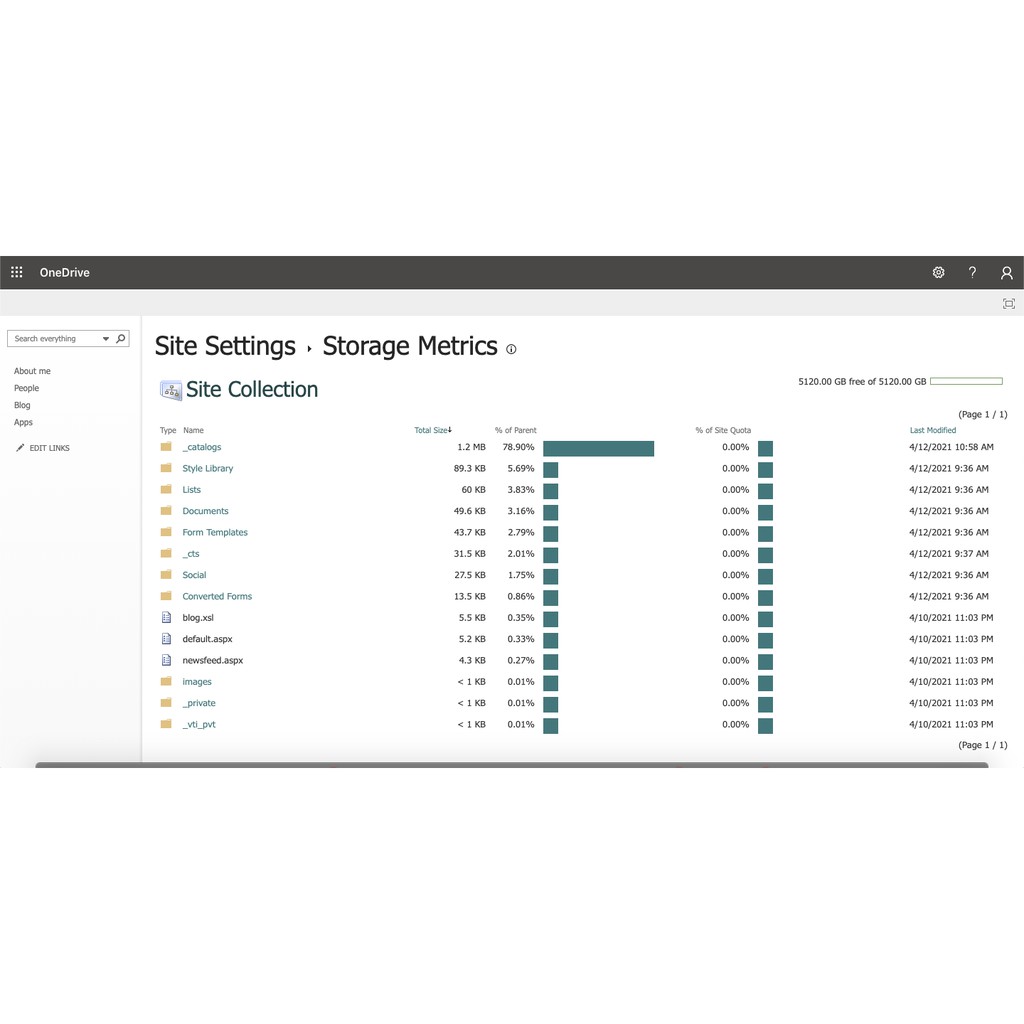Click the Search everything input field
This screenshot has width=1024, height=1024.
click(x=55, y=339)
